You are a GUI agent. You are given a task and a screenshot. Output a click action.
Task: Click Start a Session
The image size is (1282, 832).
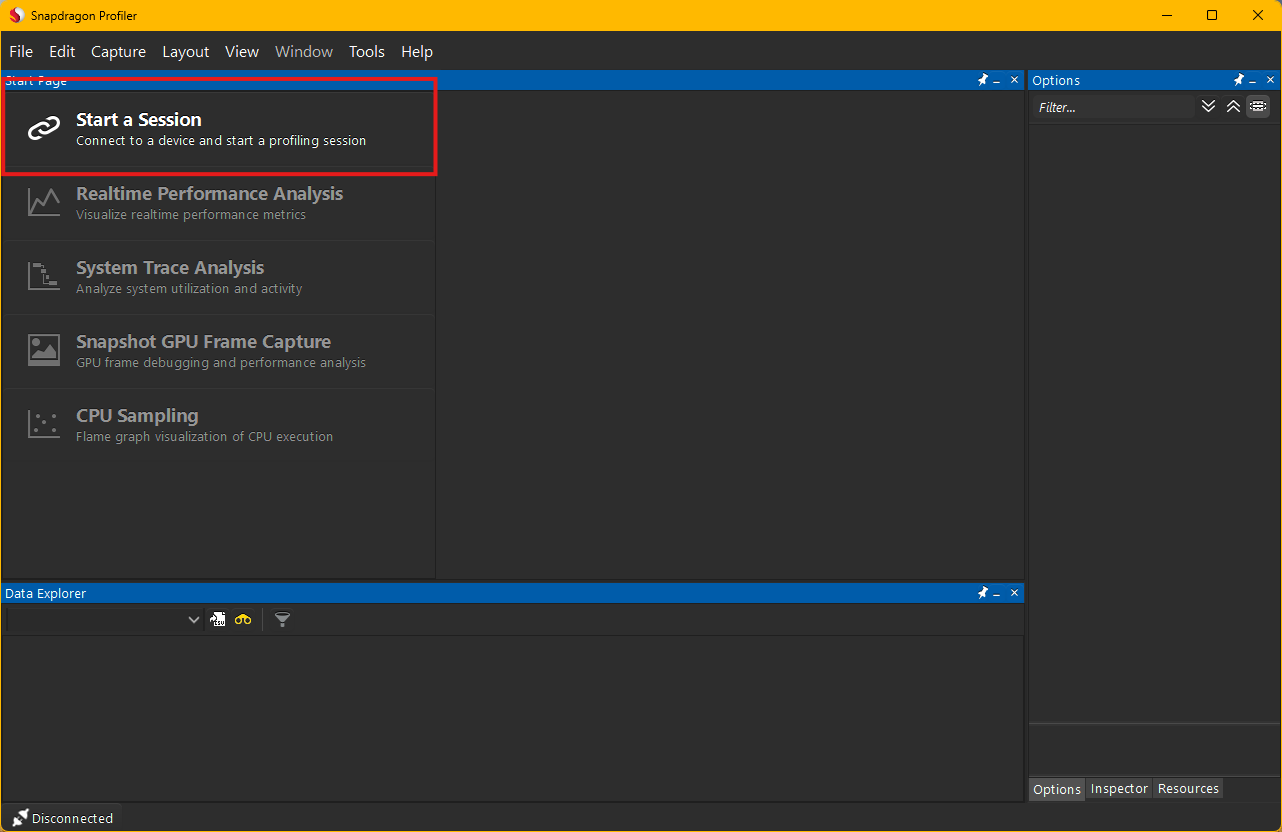pyautogui.click(x=219, y=129)
